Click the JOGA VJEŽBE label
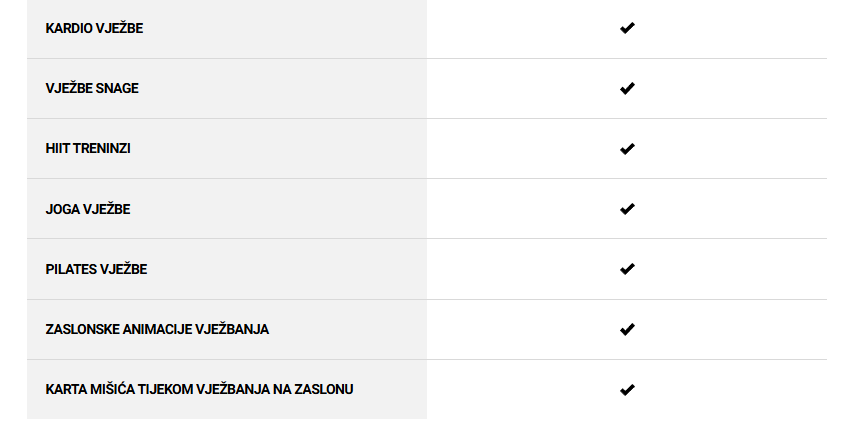This screenshot has width=856, height=442. pyautogui.click(x=88, y=209)
